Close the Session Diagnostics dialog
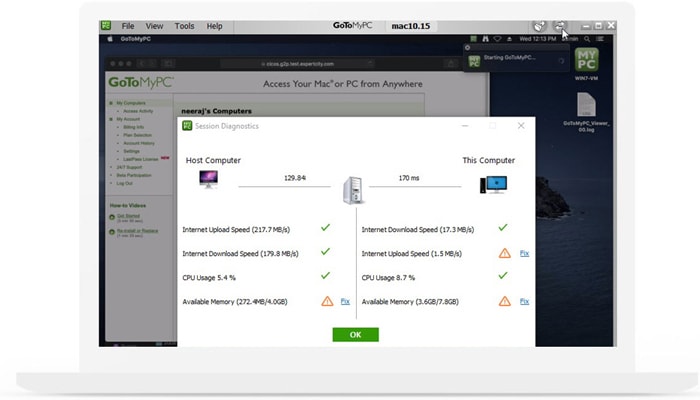 [x=520, y=126]
